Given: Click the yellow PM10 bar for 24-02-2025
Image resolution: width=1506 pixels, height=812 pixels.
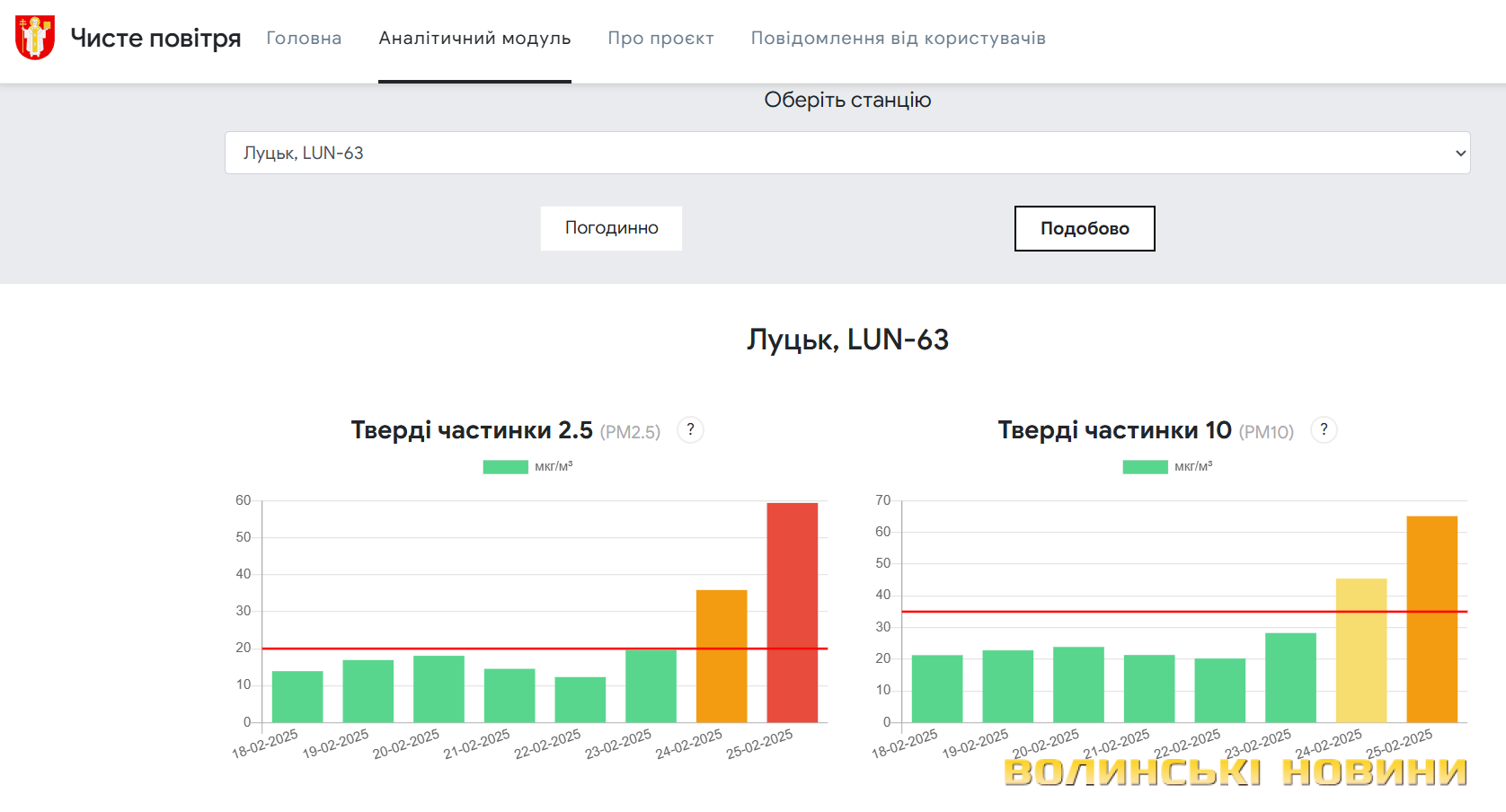Looking at the screenshot, I should (x=1360, y=650).
